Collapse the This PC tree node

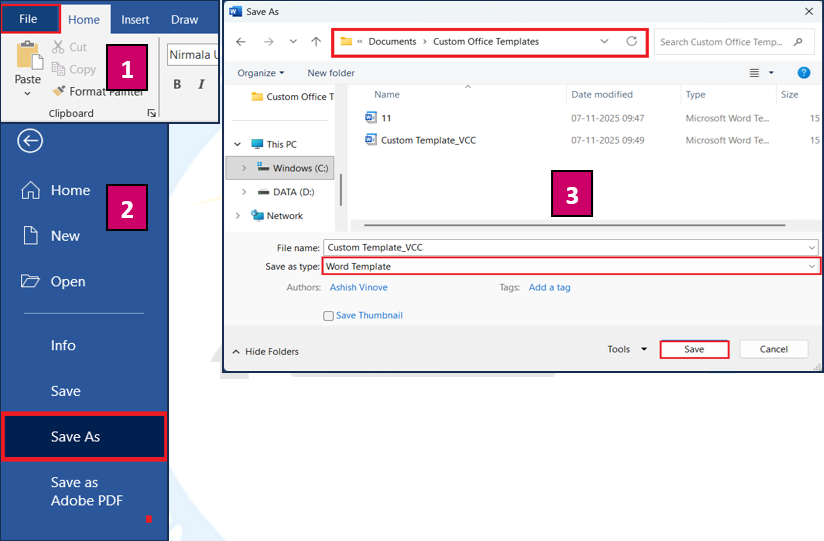tap(238, 144)
